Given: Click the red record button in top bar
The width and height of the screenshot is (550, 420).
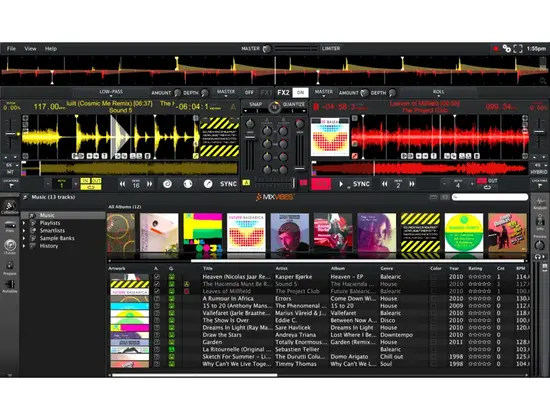Looking at the screenshot, I should pyautogui.click(x=496, y=49).
